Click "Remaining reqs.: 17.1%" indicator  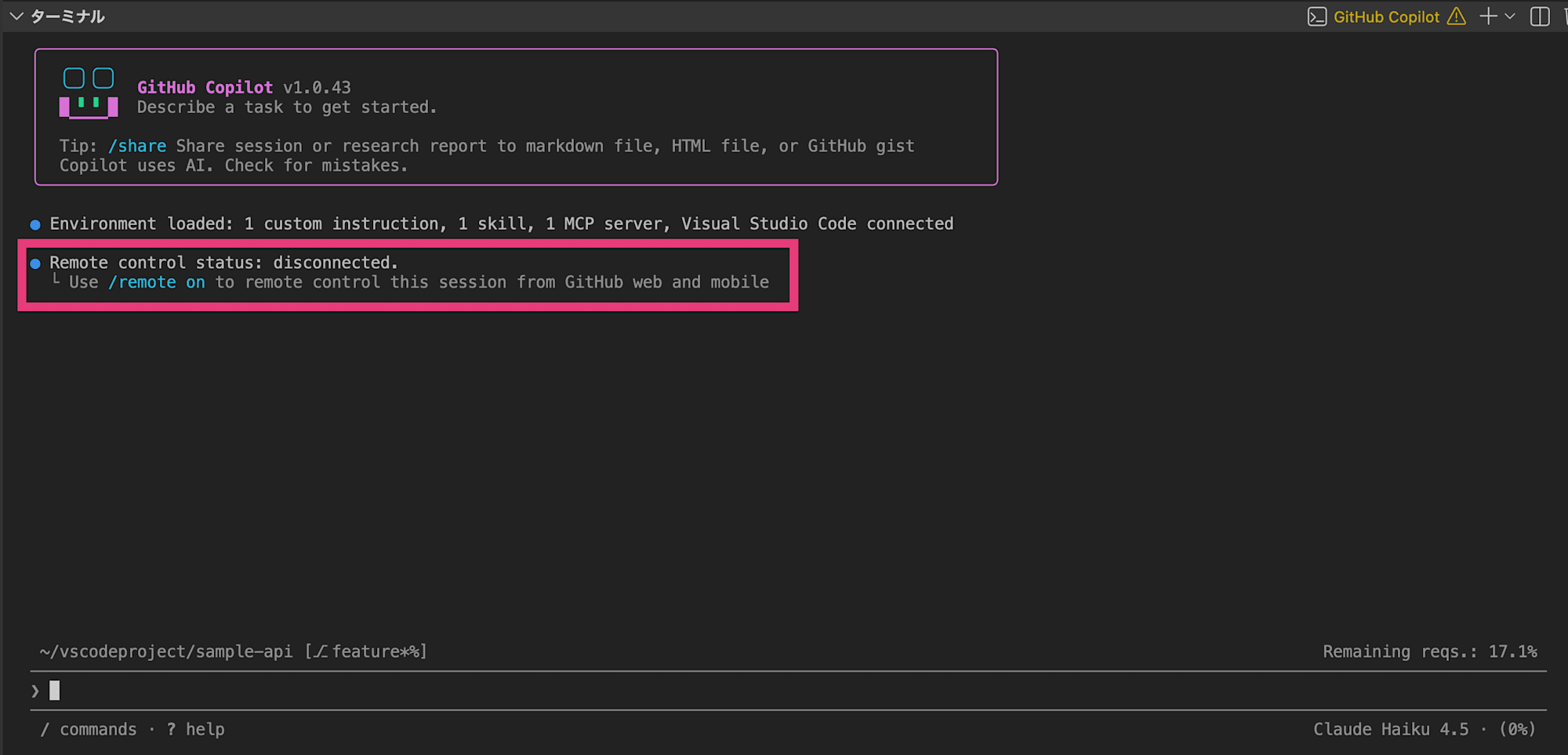coord(1430,652)
